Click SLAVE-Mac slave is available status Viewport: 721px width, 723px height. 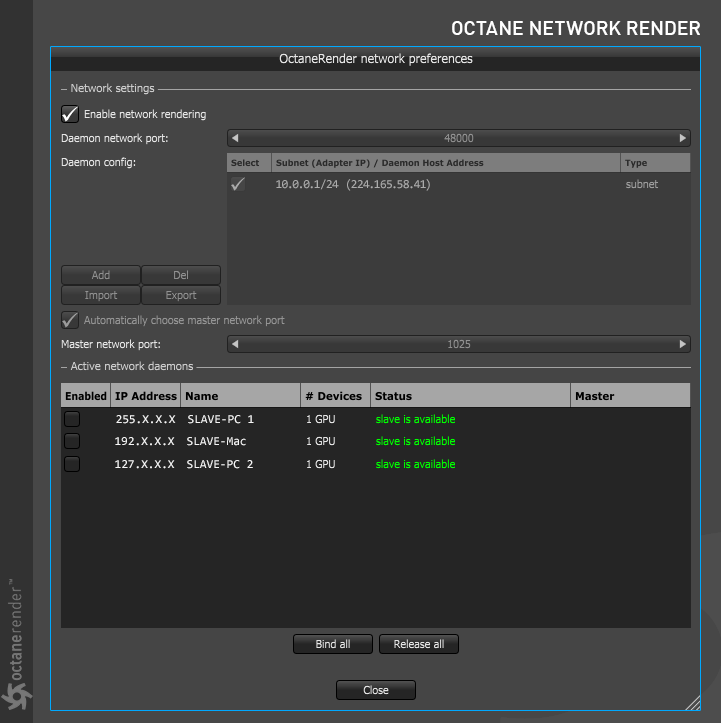[415, 441]
